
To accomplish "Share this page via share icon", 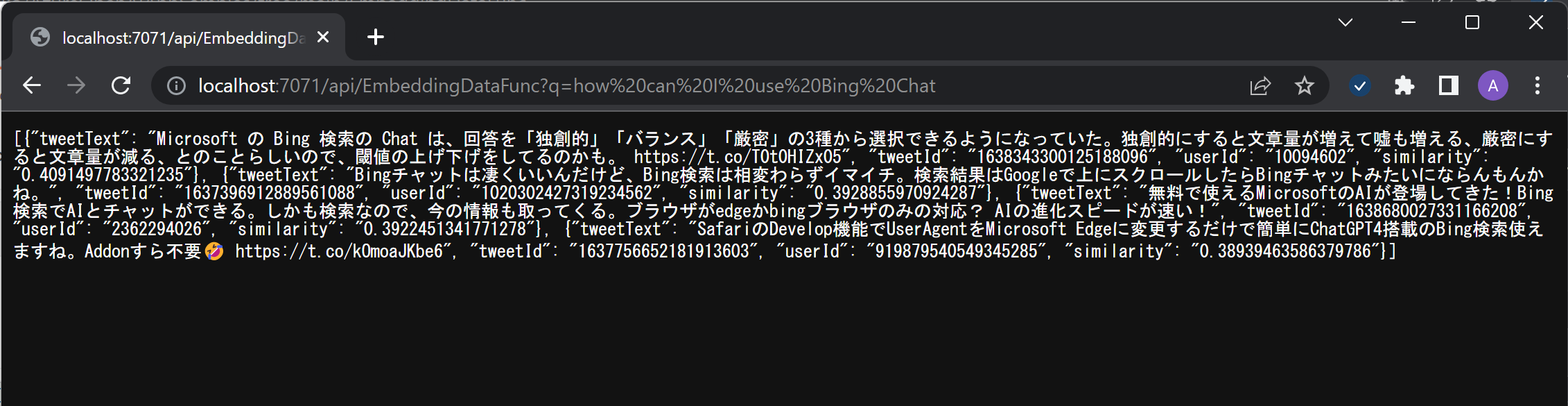I will coord(1260,85).
